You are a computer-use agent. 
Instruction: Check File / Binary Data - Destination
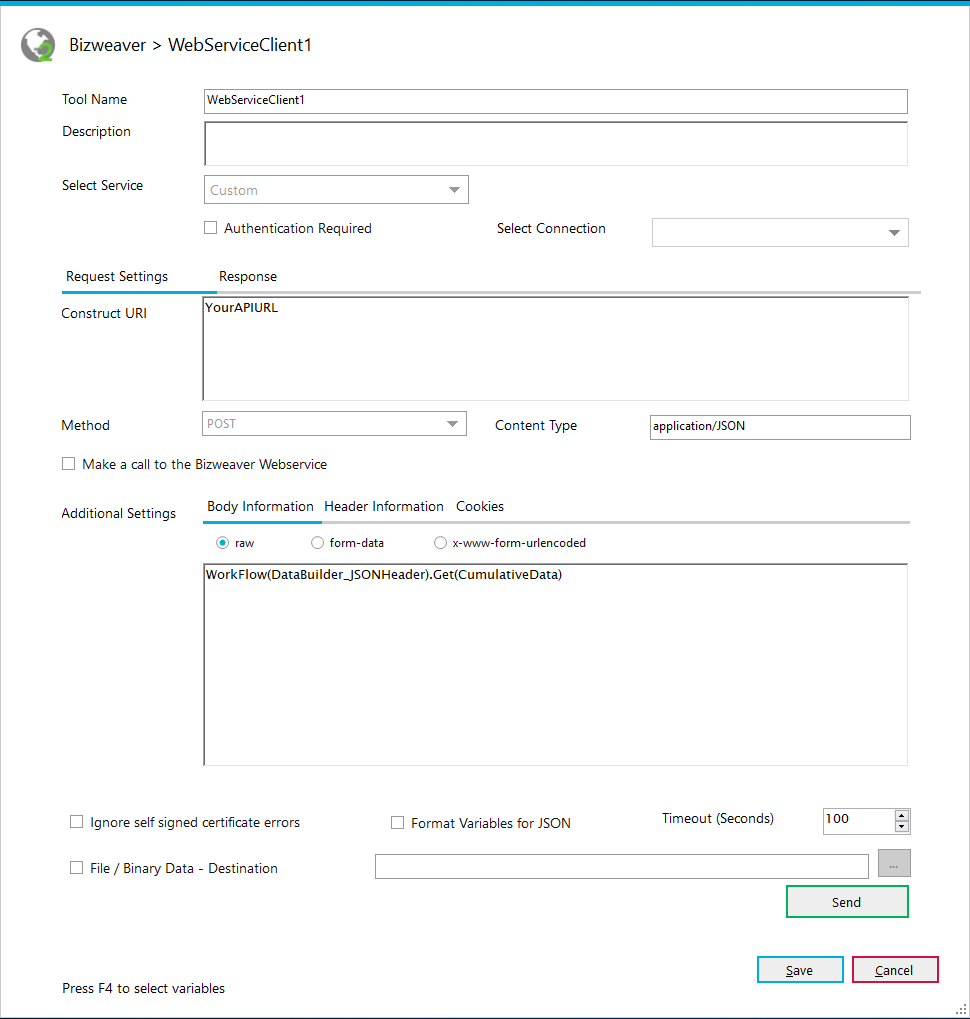pyautogui.click(x=77, y=868)
